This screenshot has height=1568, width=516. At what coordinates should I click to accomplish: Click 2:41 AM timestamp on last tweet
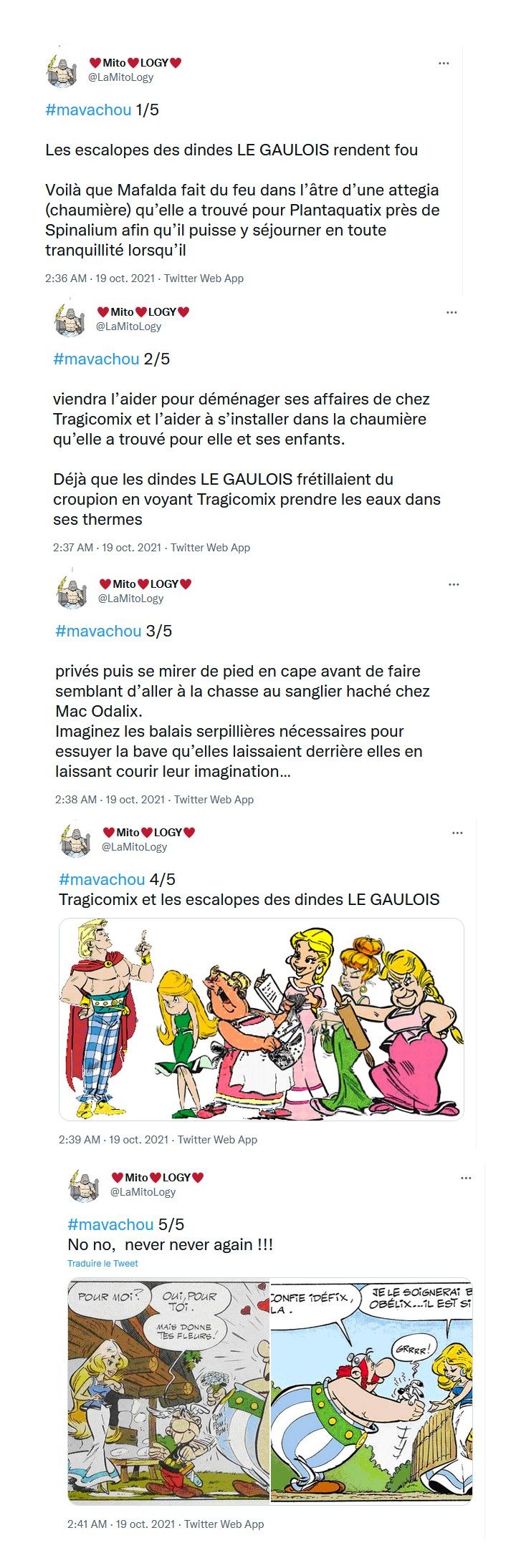click(x=87, y=1524)
